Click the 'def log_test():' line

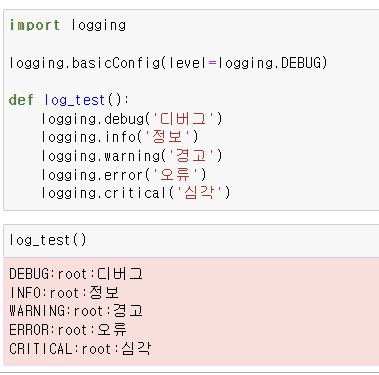69,100
